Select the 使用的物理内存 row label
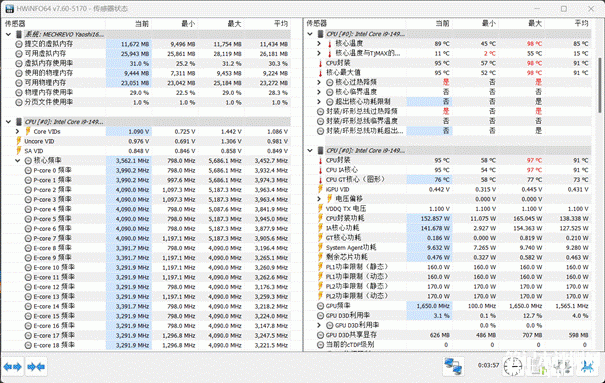605x383 pixels. [49, 73]
